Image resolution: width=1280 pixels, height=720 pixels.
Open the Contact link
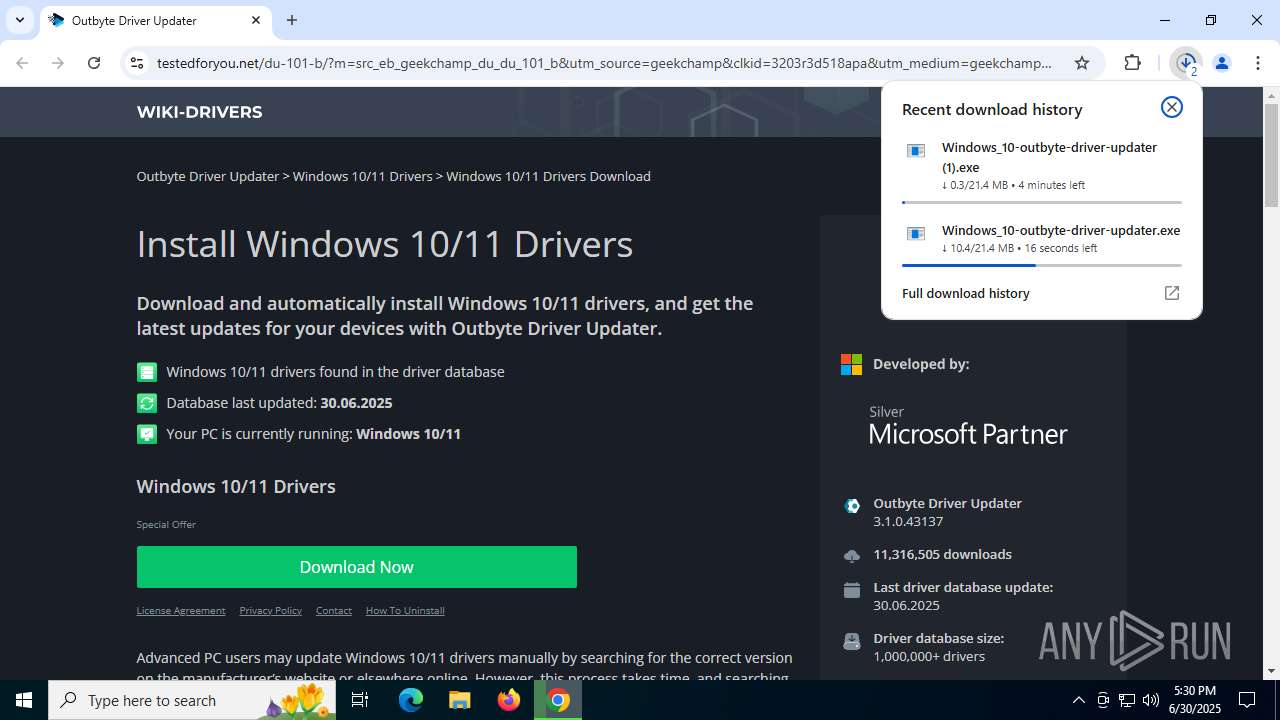coord(334,610)
